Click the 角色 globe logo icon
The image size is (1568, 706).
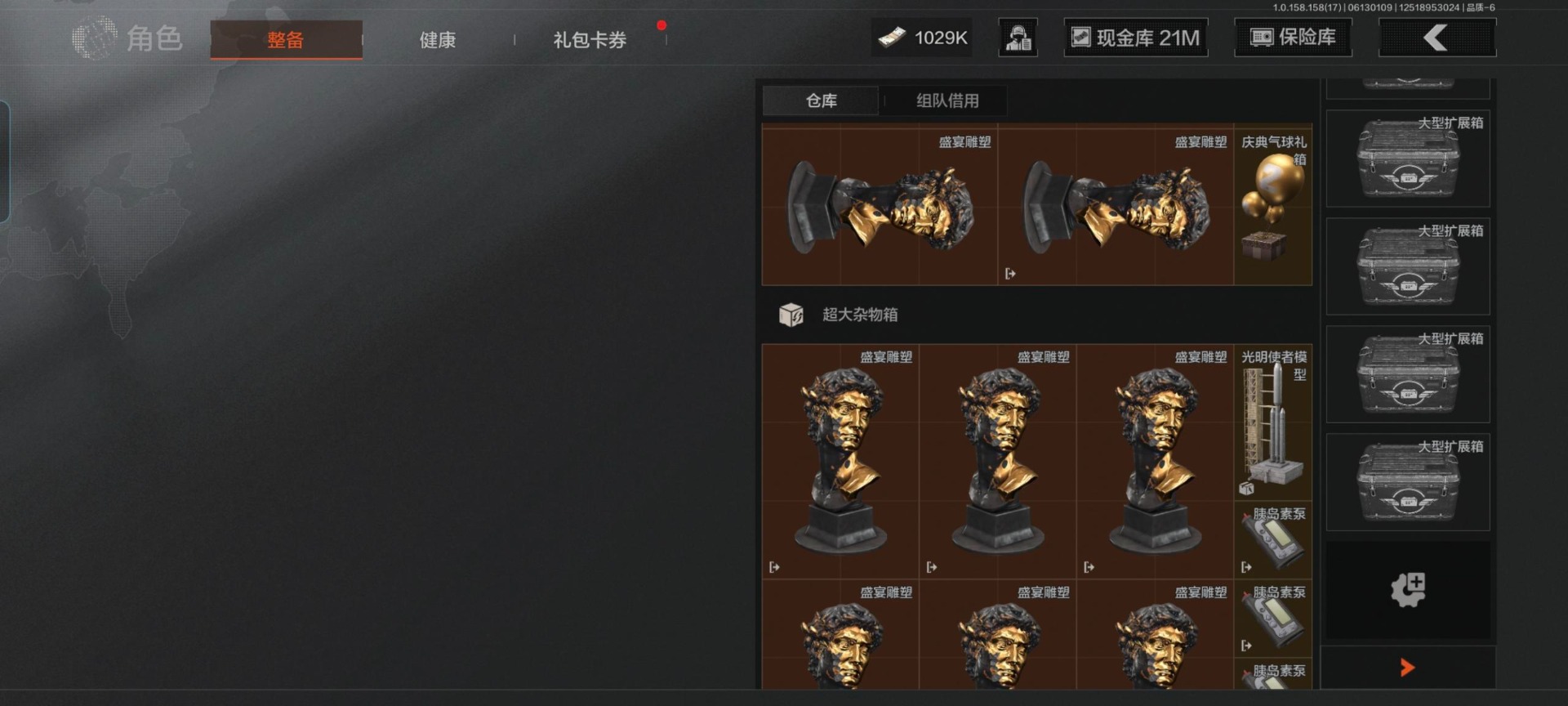[95, 38]
